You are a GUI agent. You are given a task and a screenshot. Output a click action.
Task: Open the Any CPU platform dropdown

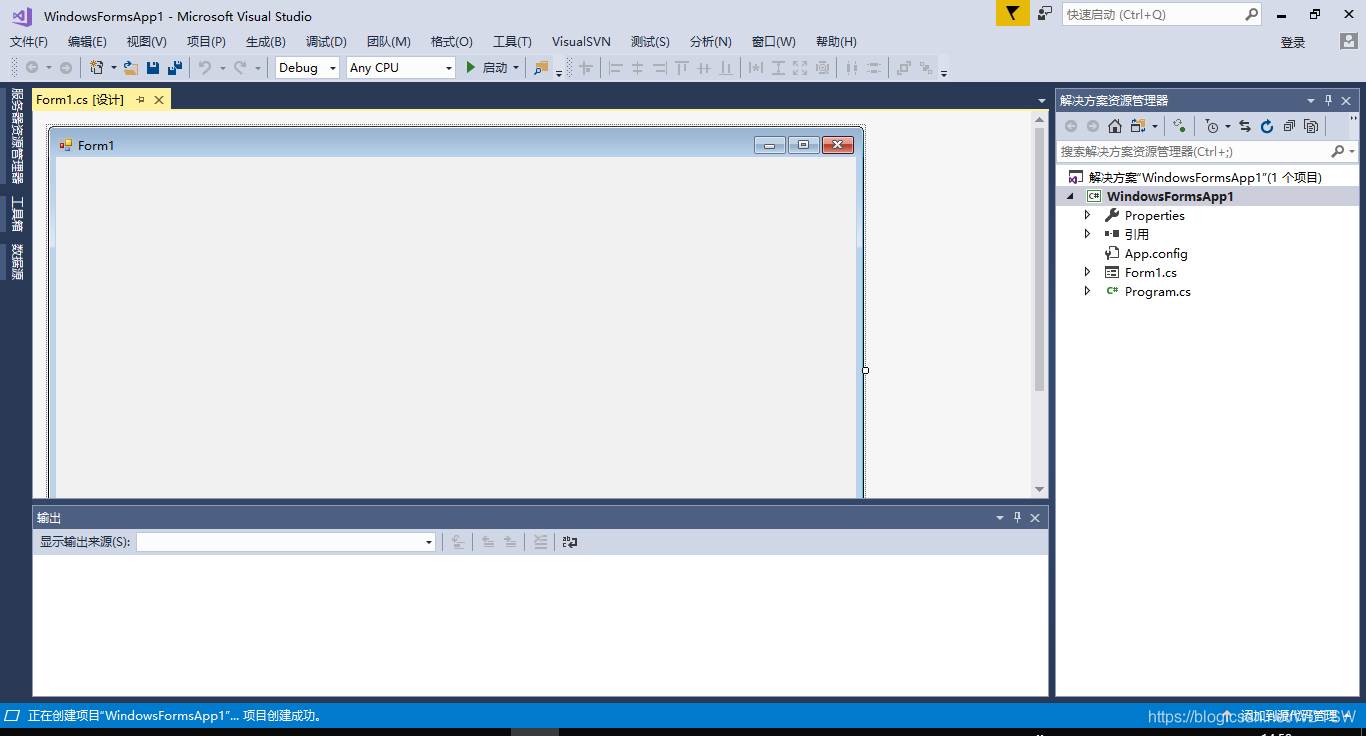[x=401, y=68]
